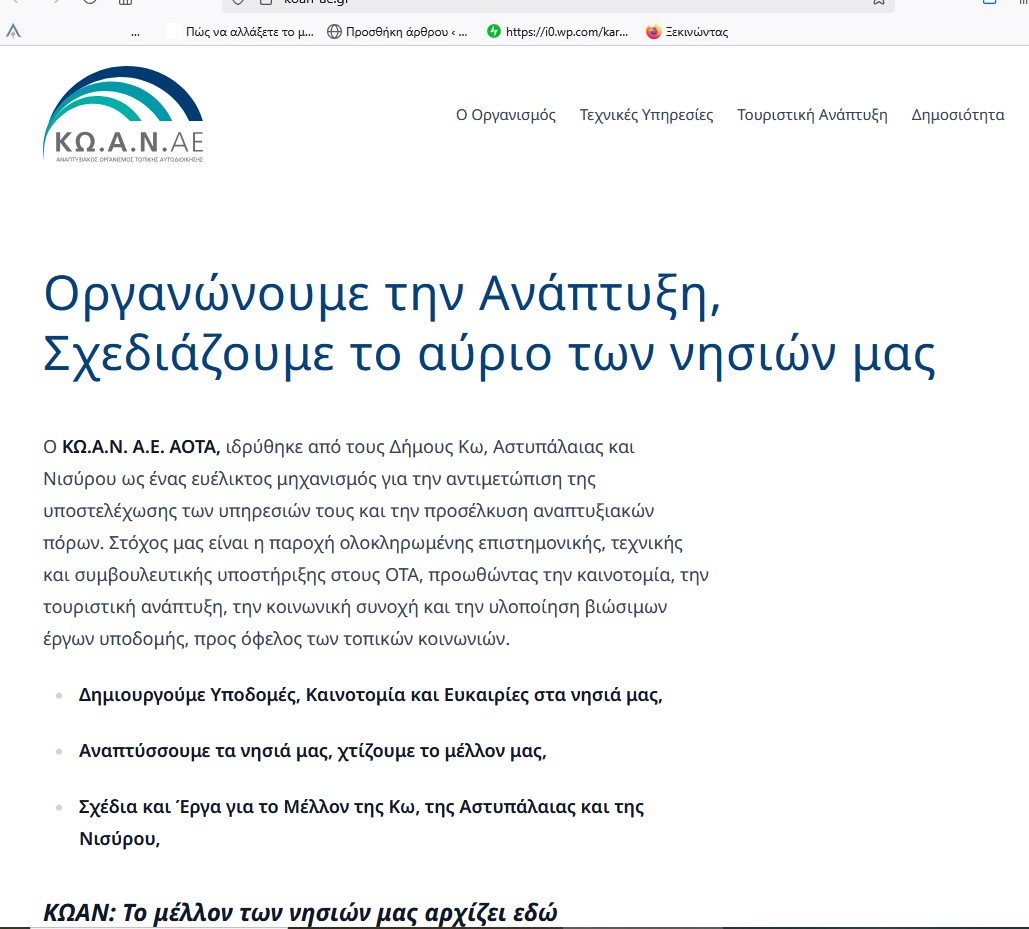Click the KΩ.A.N. AE logo

[123, 114]
